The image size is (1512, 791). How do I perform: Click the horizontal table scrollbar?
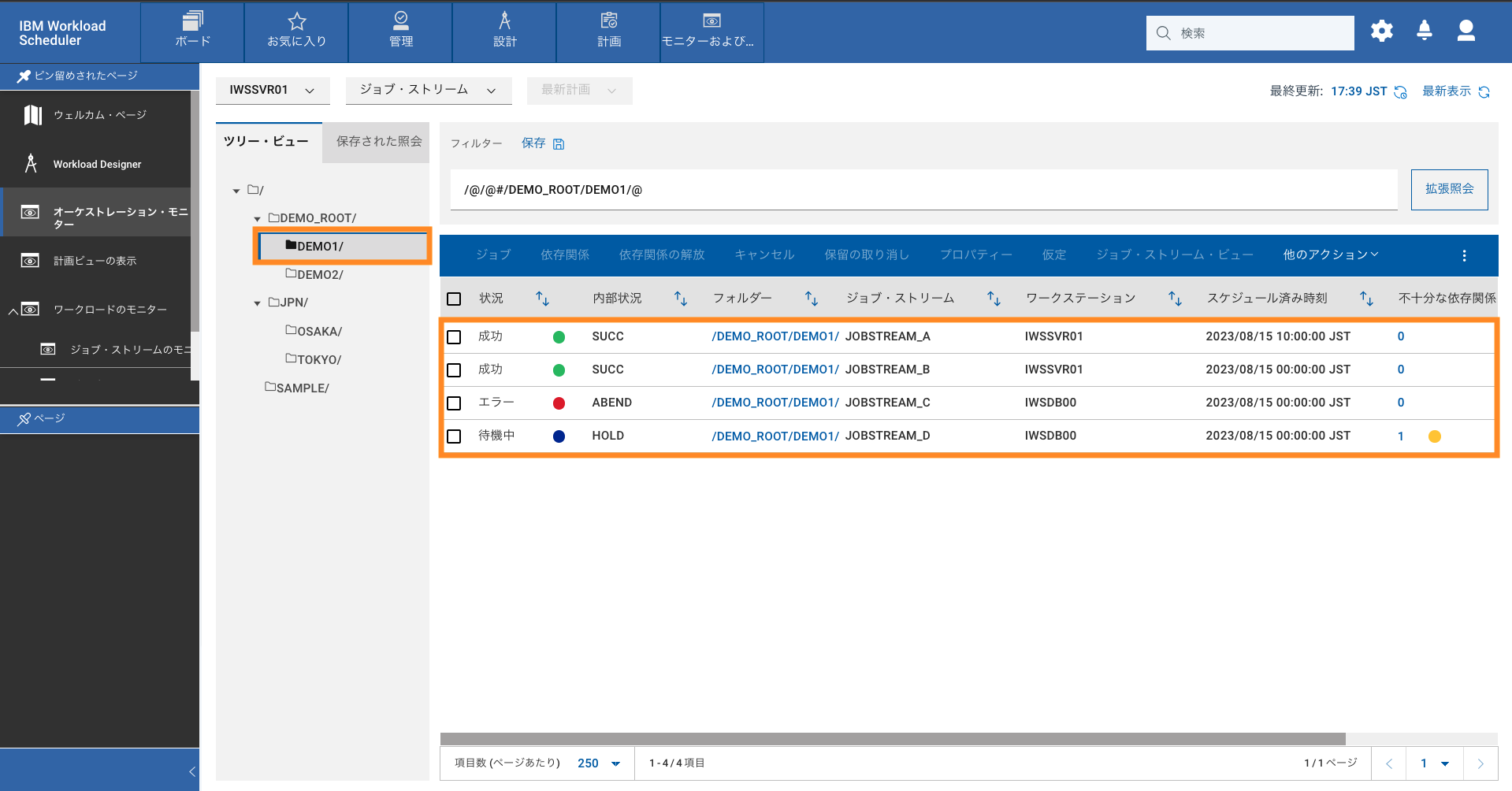893,739
